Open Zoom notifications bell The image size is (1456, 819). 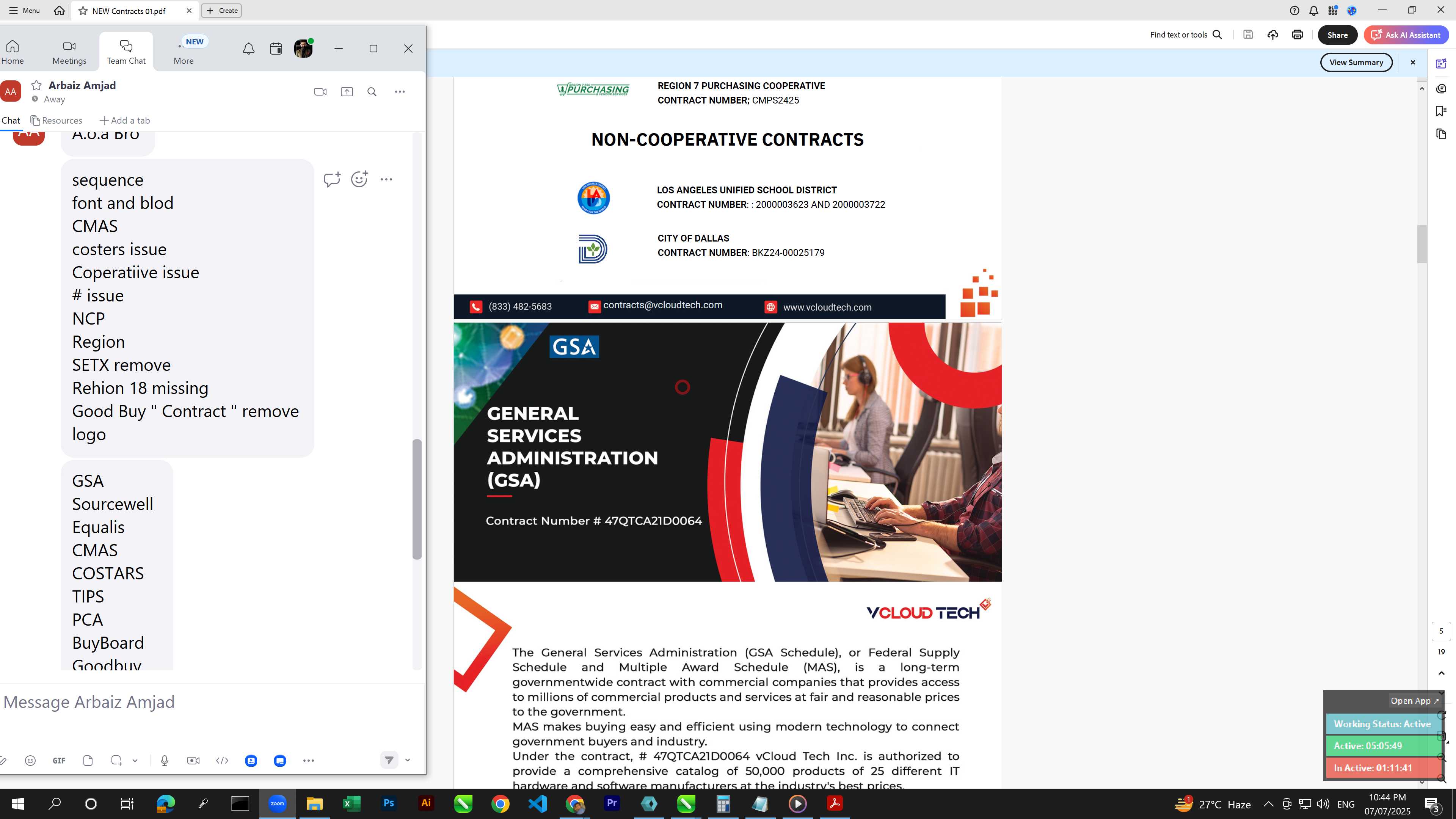pyautogui.click(x=248, y=49)
